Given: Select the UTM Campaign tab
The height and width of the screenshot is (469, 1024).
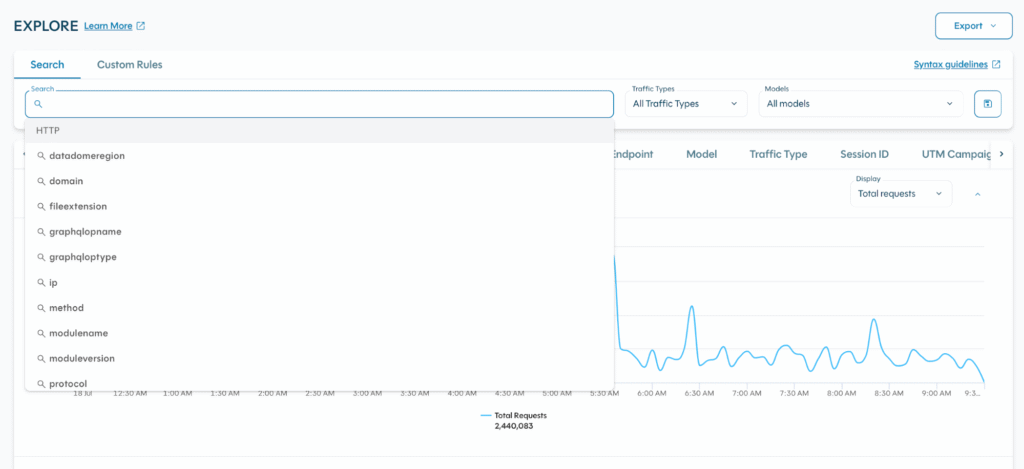Looking at the screenshot, I should click(957, 154).
